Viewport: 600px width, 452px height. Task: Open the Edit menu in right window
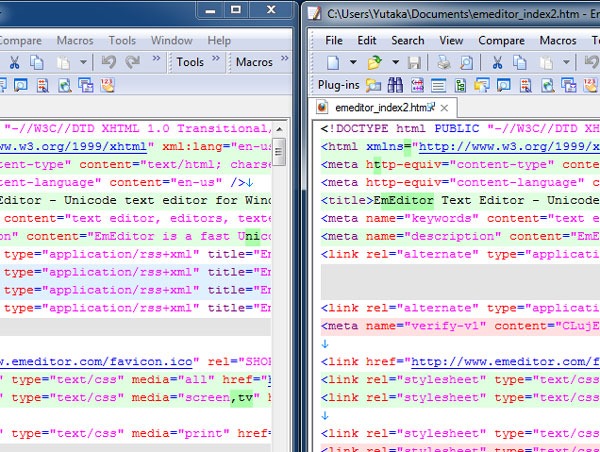click(367, 41)
